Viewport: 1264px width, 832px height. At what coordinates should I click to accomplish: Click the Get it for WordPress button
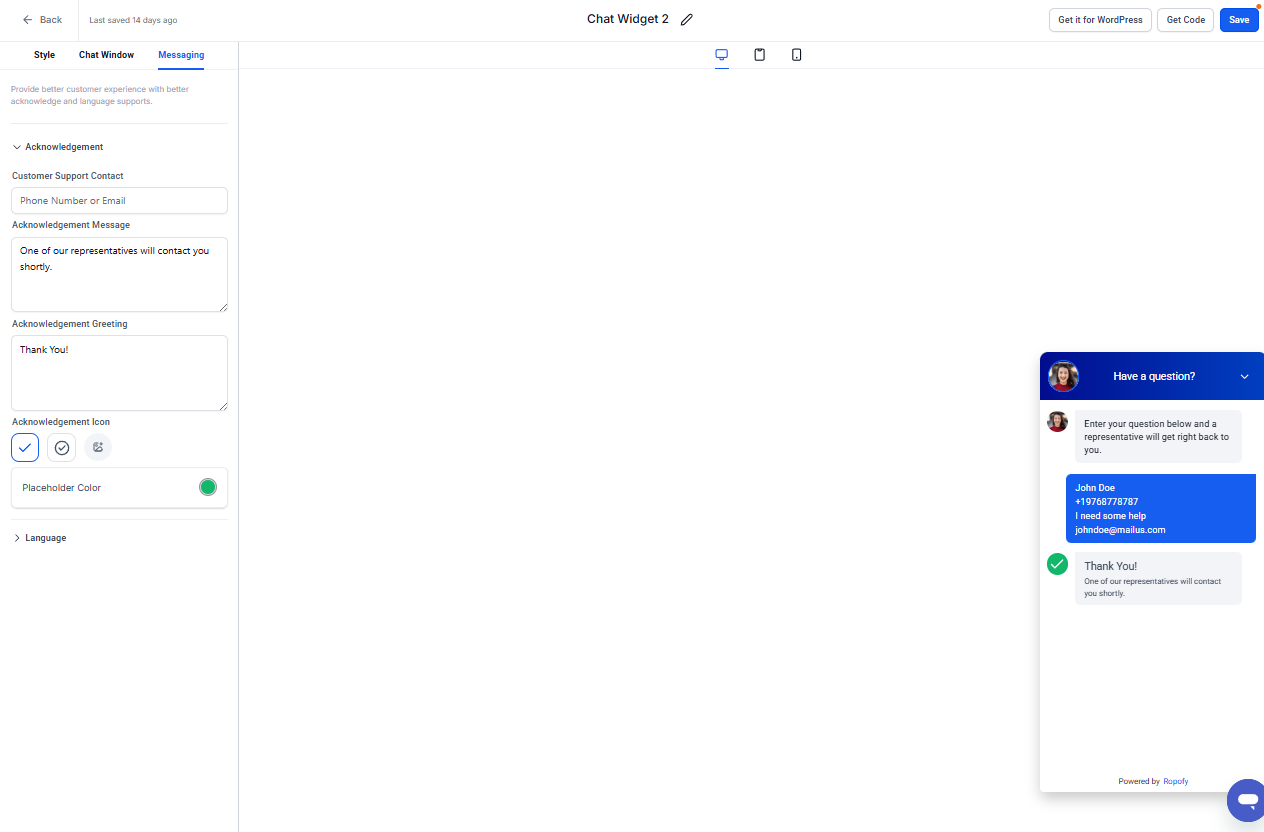(1100, 20)
